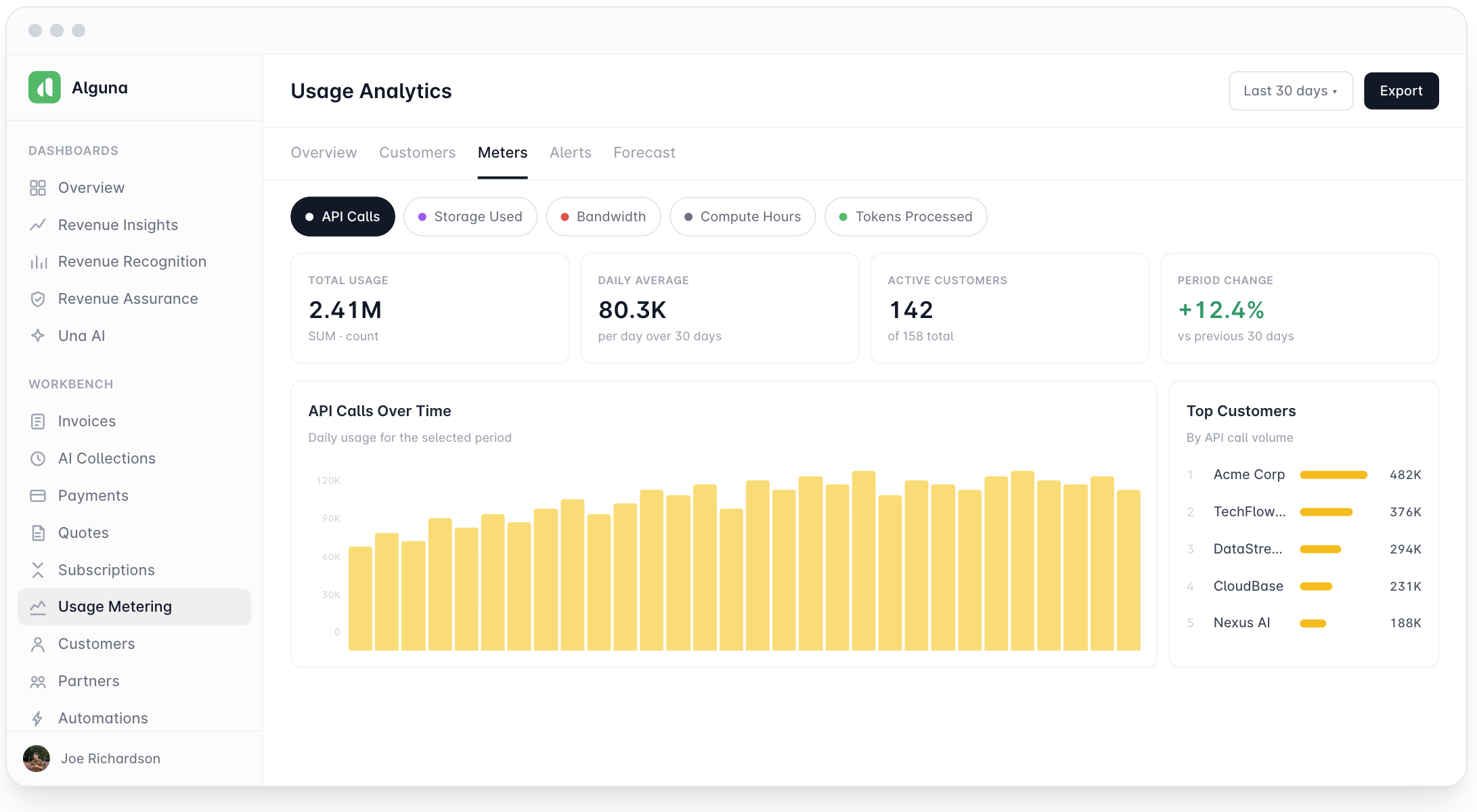
Task: Click the Revenue Insights trend icon
Action: (x=38, y=225)
